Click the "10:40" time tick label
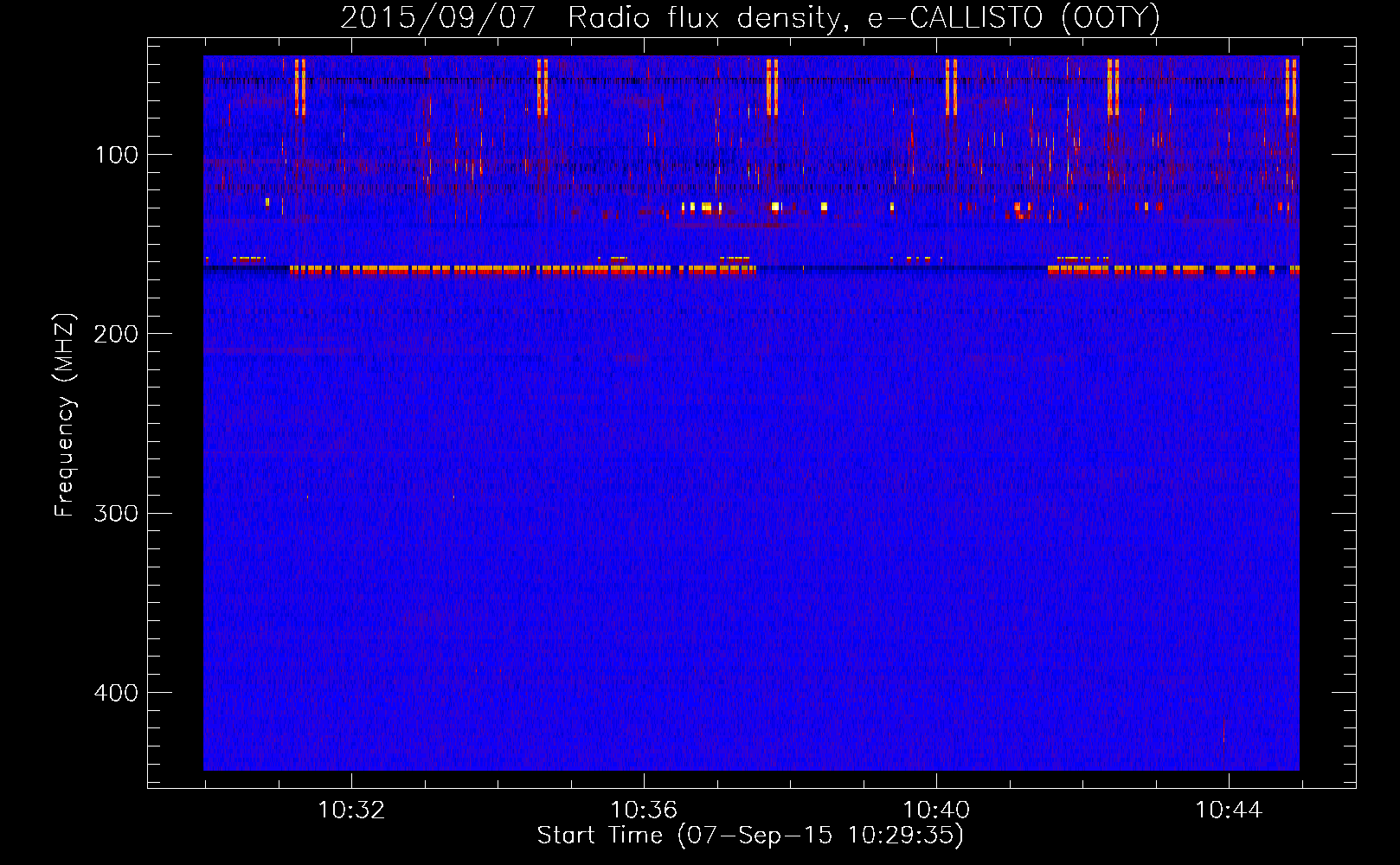The width and height of the screenshot is (1400, 865). [936, 811]
